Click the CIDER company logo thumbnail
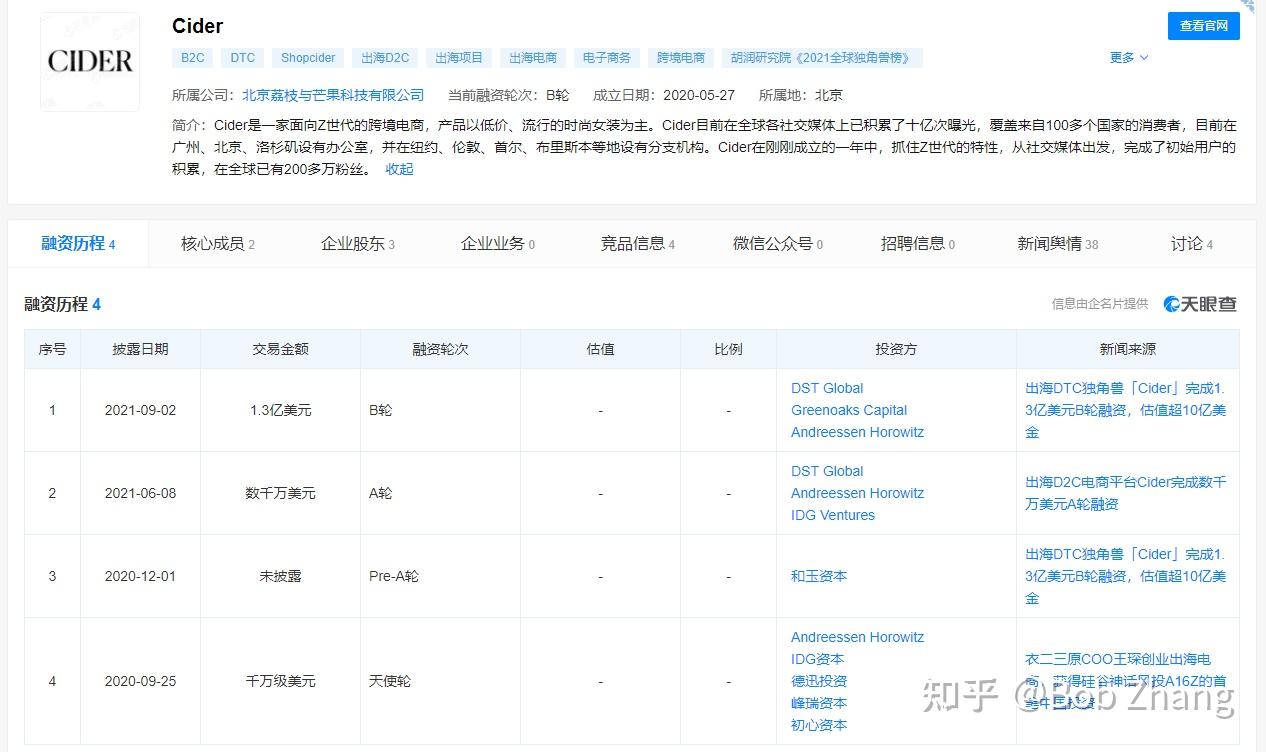 click(x=90, y=61)
